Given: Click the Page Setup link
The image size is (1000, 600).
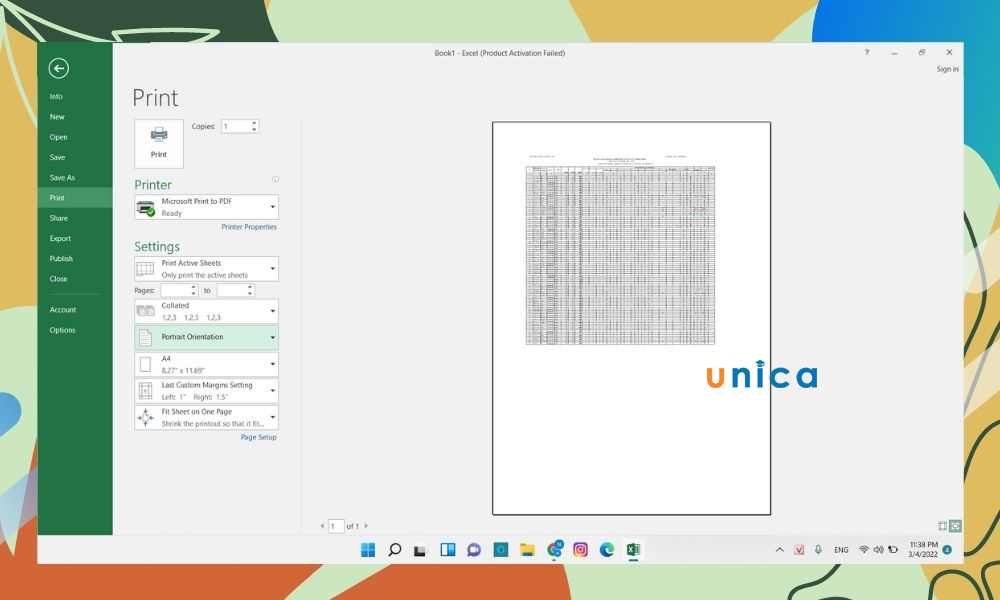Looking at the screenshot, I should (x=258, y=437).
